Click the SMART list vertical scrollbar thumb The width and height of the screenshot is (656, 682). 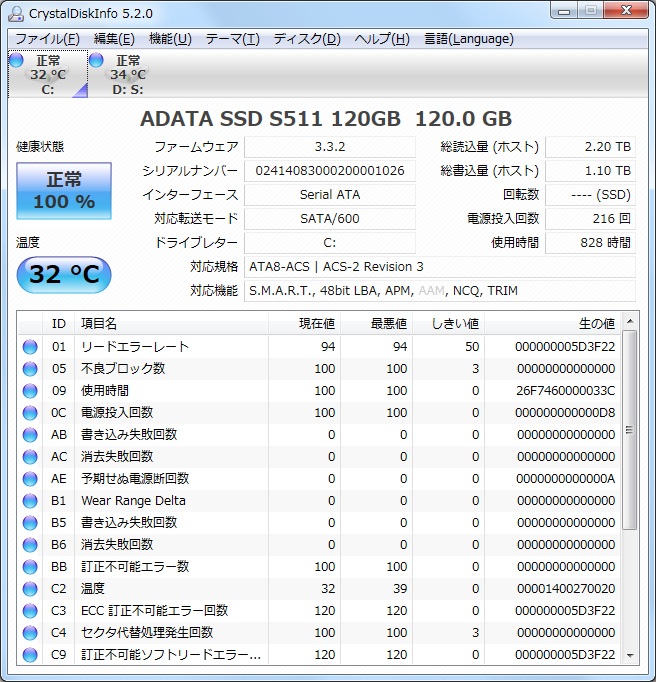[x=629, y=430]
